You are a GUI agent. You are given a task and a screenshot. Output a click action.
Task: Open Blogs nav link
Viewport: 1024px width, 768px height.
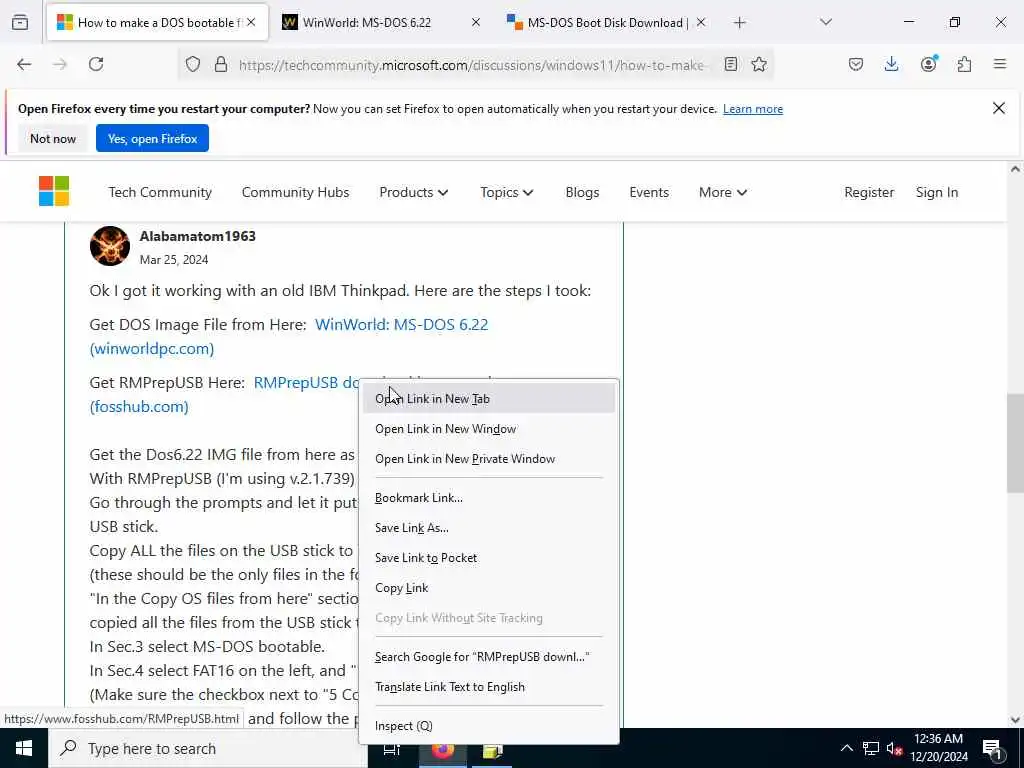pos(582,192)
